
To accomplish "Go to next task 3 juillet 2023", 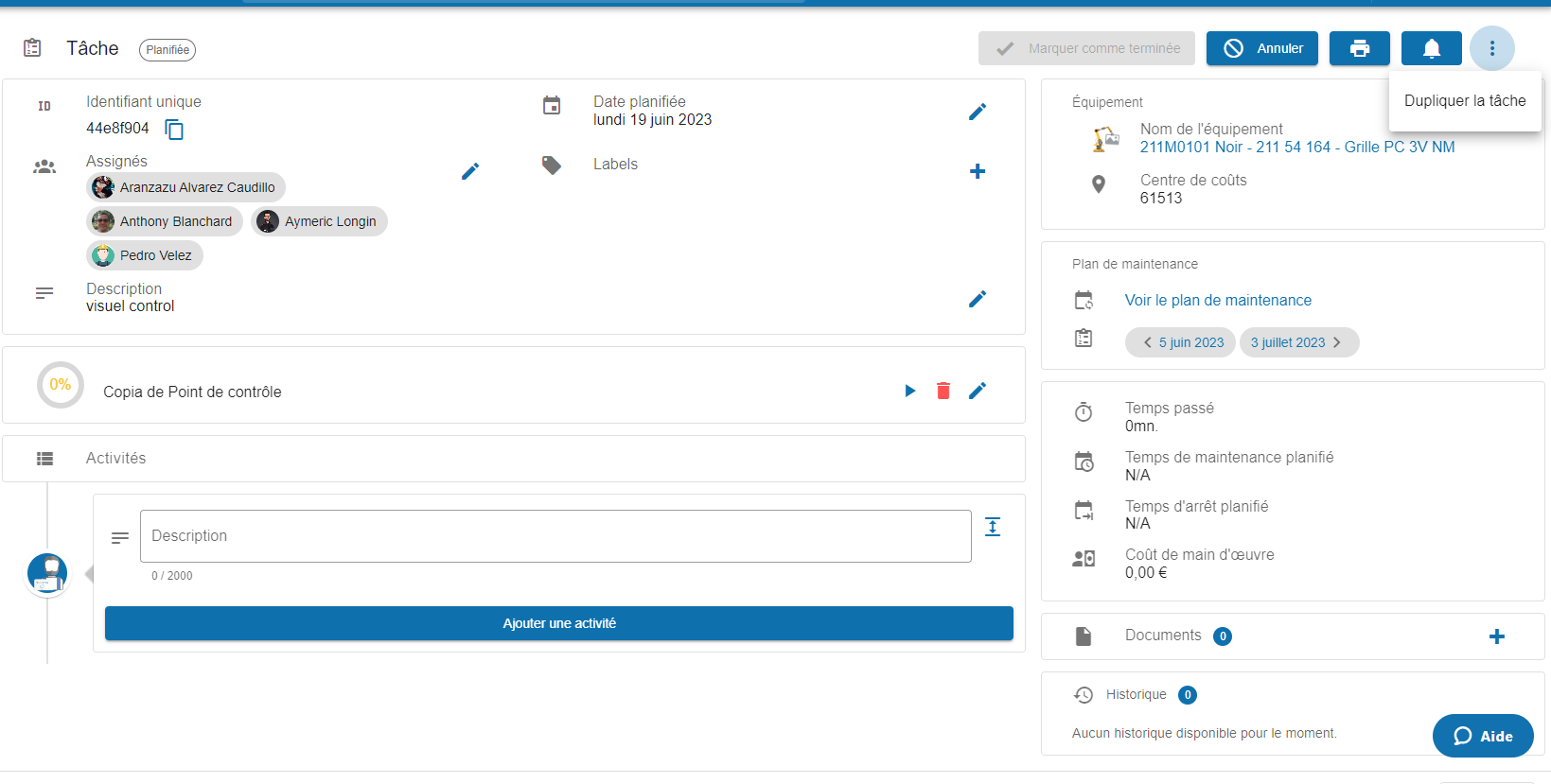I will point(1298,342).
